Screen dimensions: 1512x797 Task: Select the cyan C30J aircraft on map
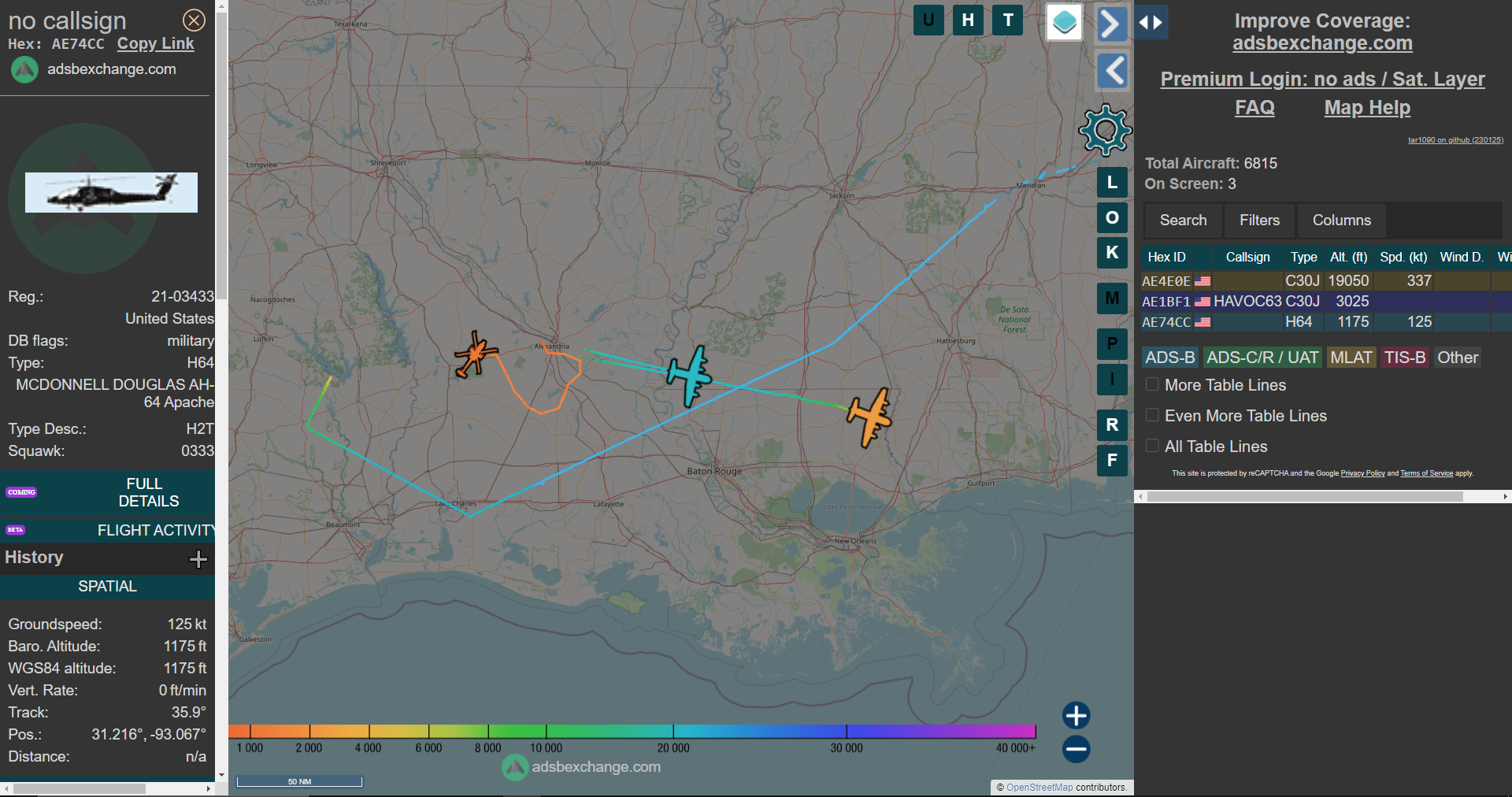point(690,376)
